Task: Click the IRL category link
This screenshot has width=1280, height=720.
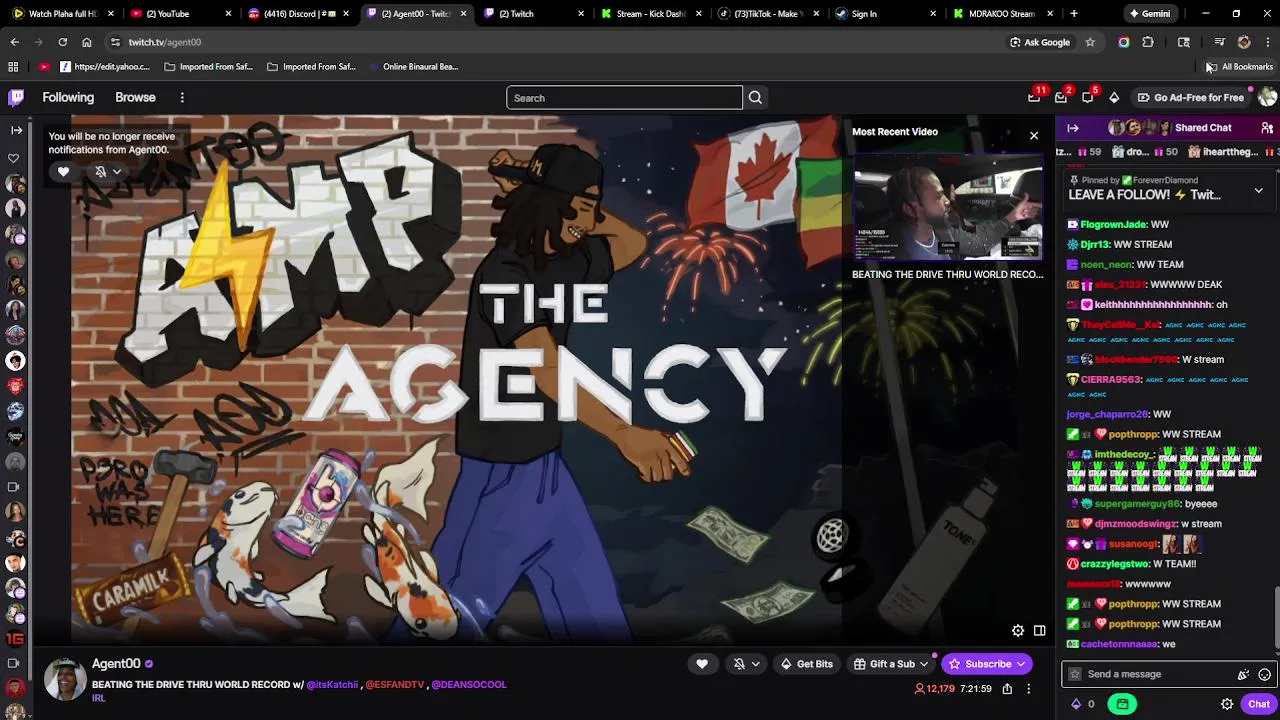Action: (98, 698)
